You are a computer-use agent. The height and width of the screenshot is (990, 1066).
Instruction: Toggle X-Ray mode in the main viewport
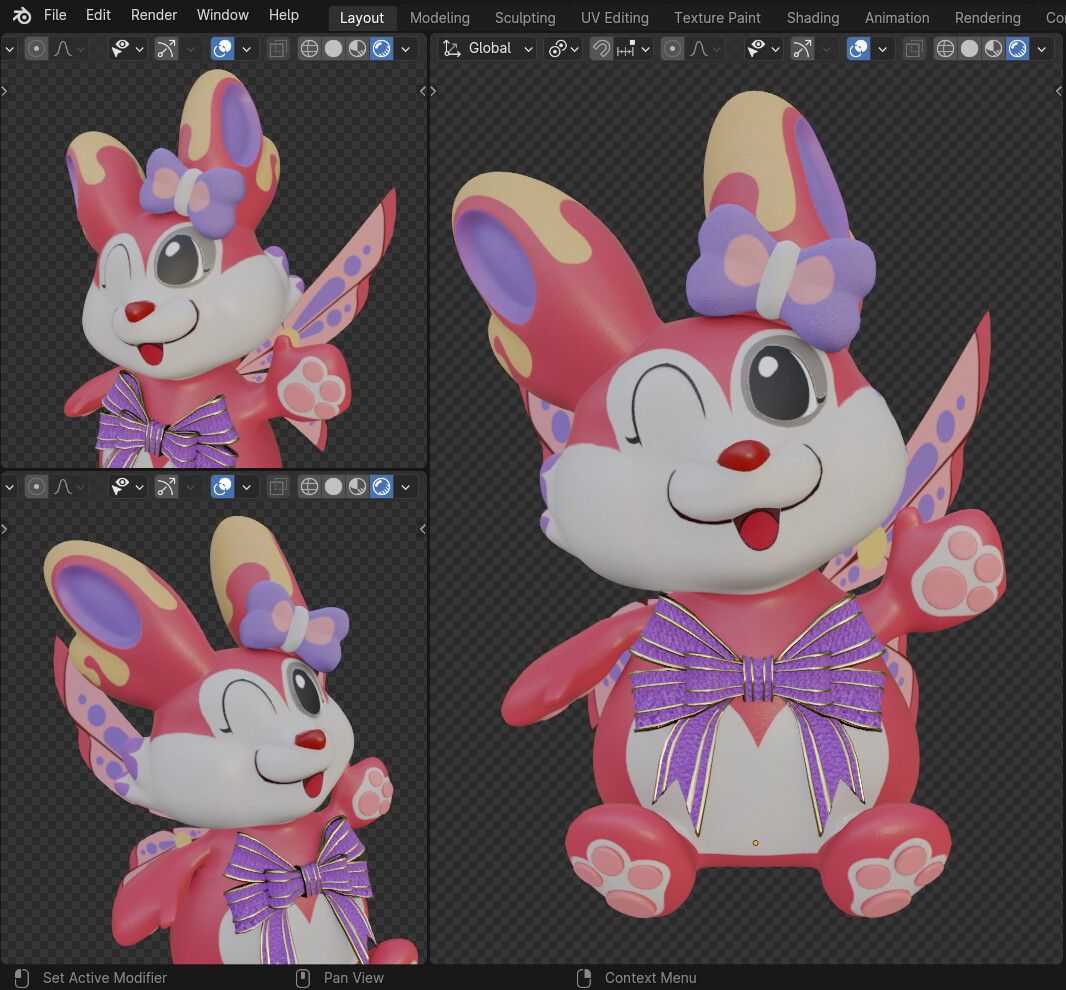coord(913,48)
